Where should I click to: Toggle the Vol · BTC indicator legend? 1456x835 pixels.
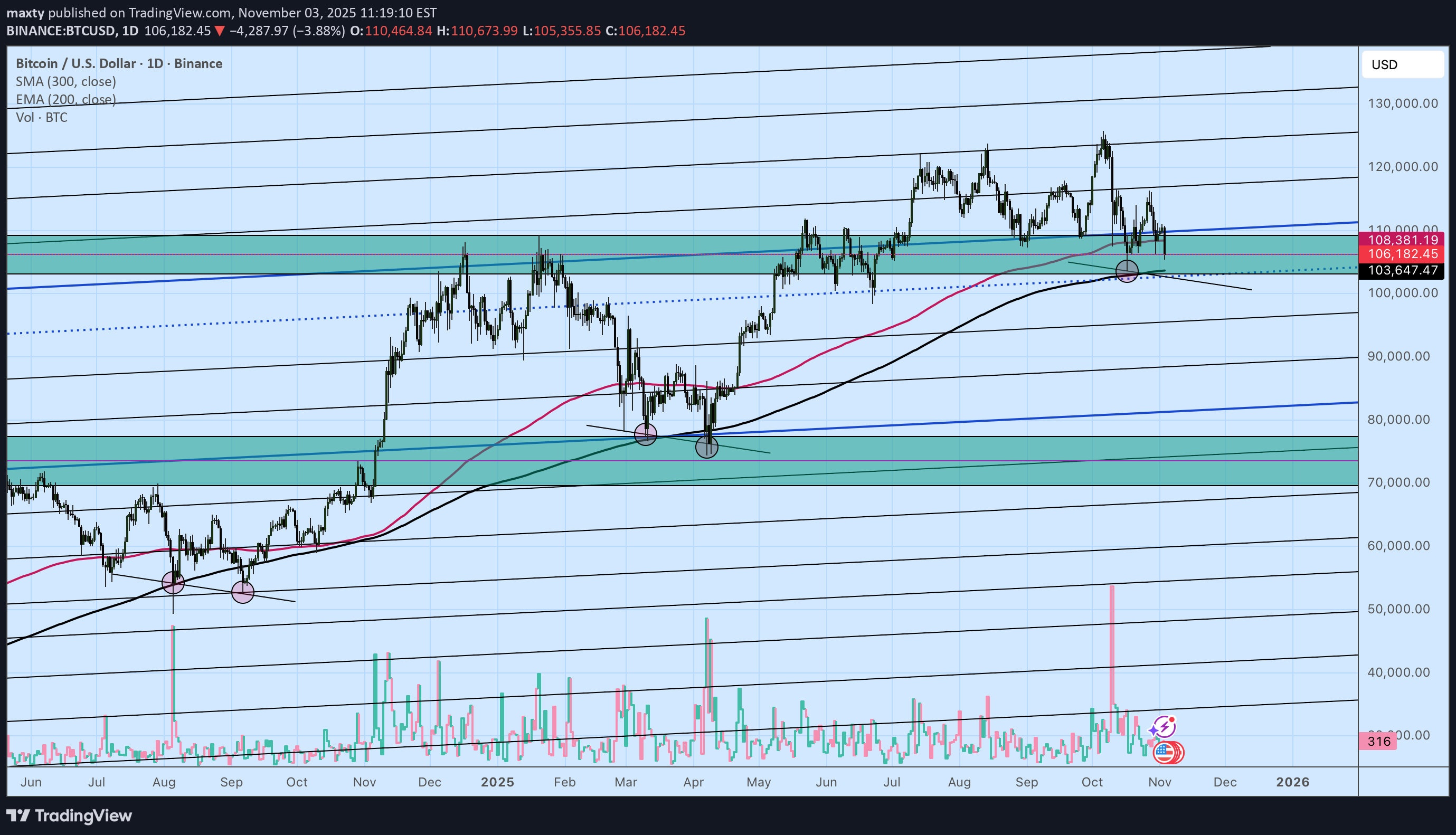(41, 118)
